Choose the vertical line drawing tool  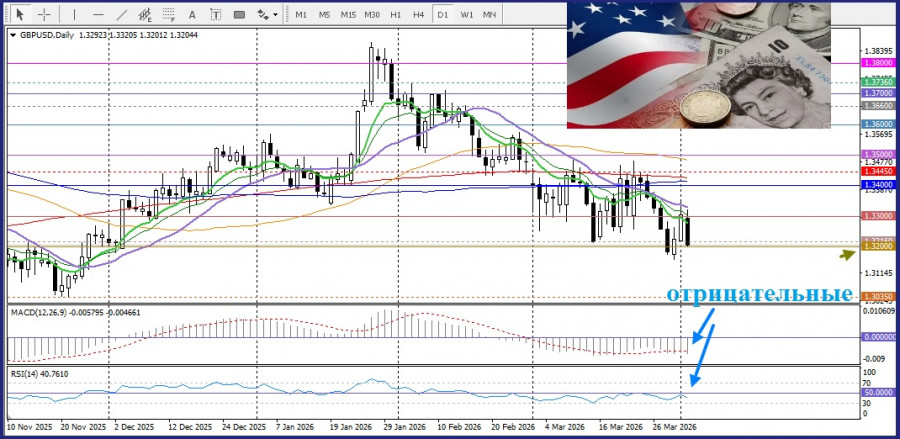pyautogui.click(x=74, y=14)
